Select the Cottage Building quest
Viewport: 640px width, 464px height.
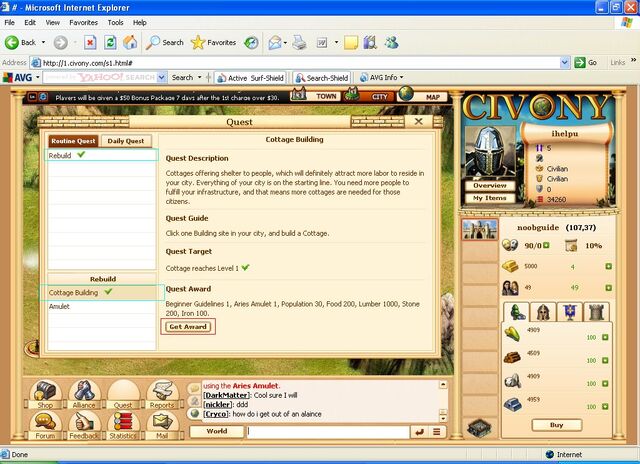(102, 293)
